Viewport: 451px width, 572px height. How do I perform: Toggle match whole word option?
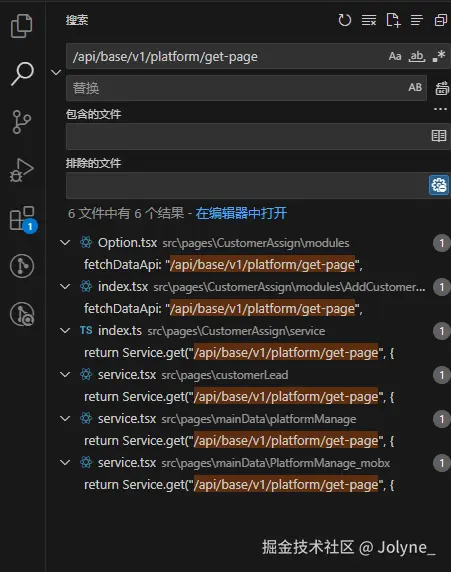[417, 56]
